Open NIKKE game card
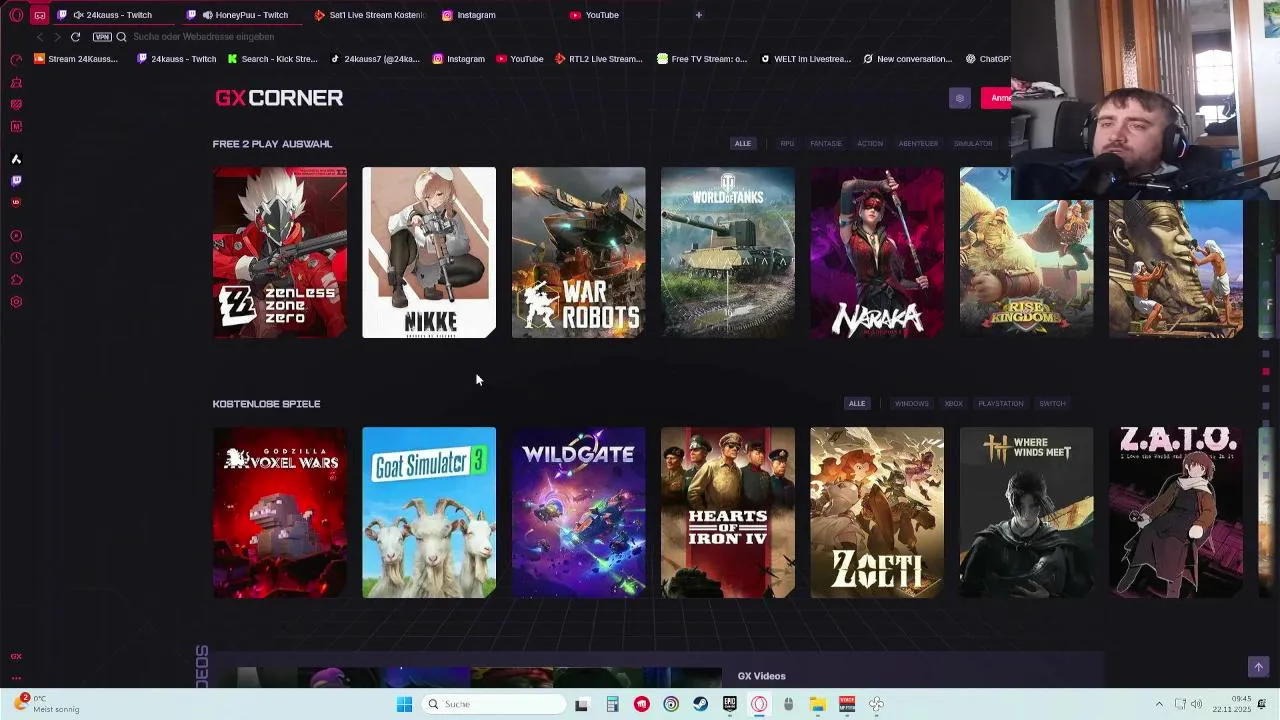Viewport: 1280px width, 720px height. 429,252
